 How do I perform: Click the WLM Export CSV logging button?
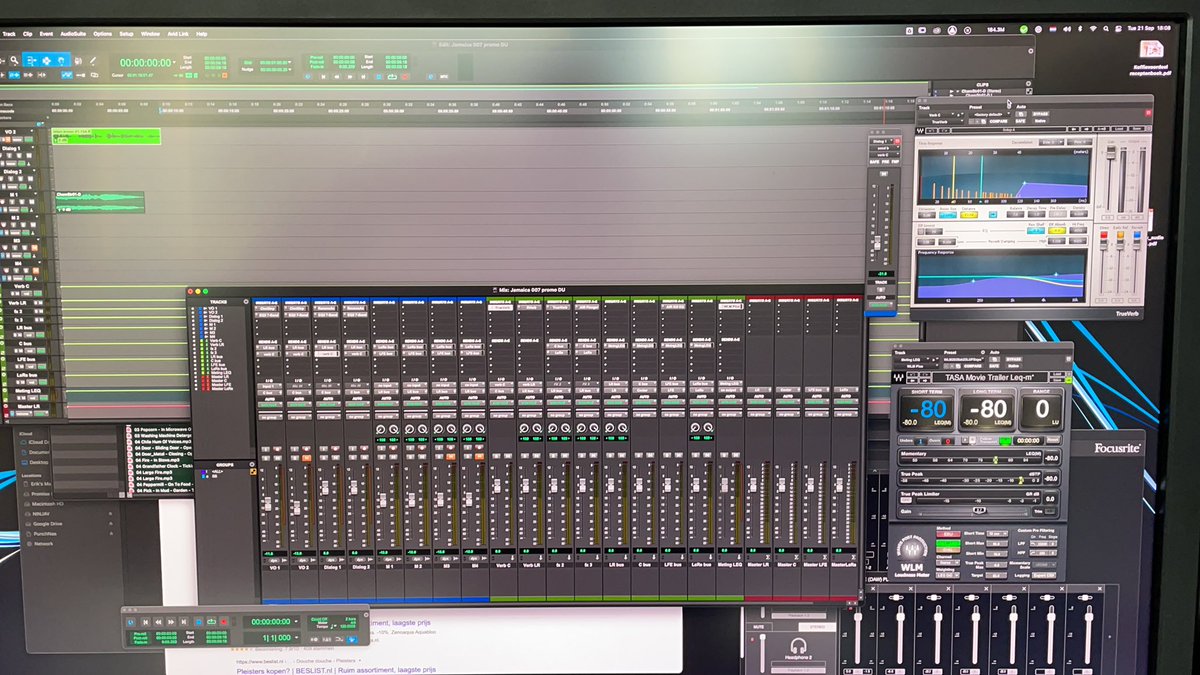click(1044, 575)
